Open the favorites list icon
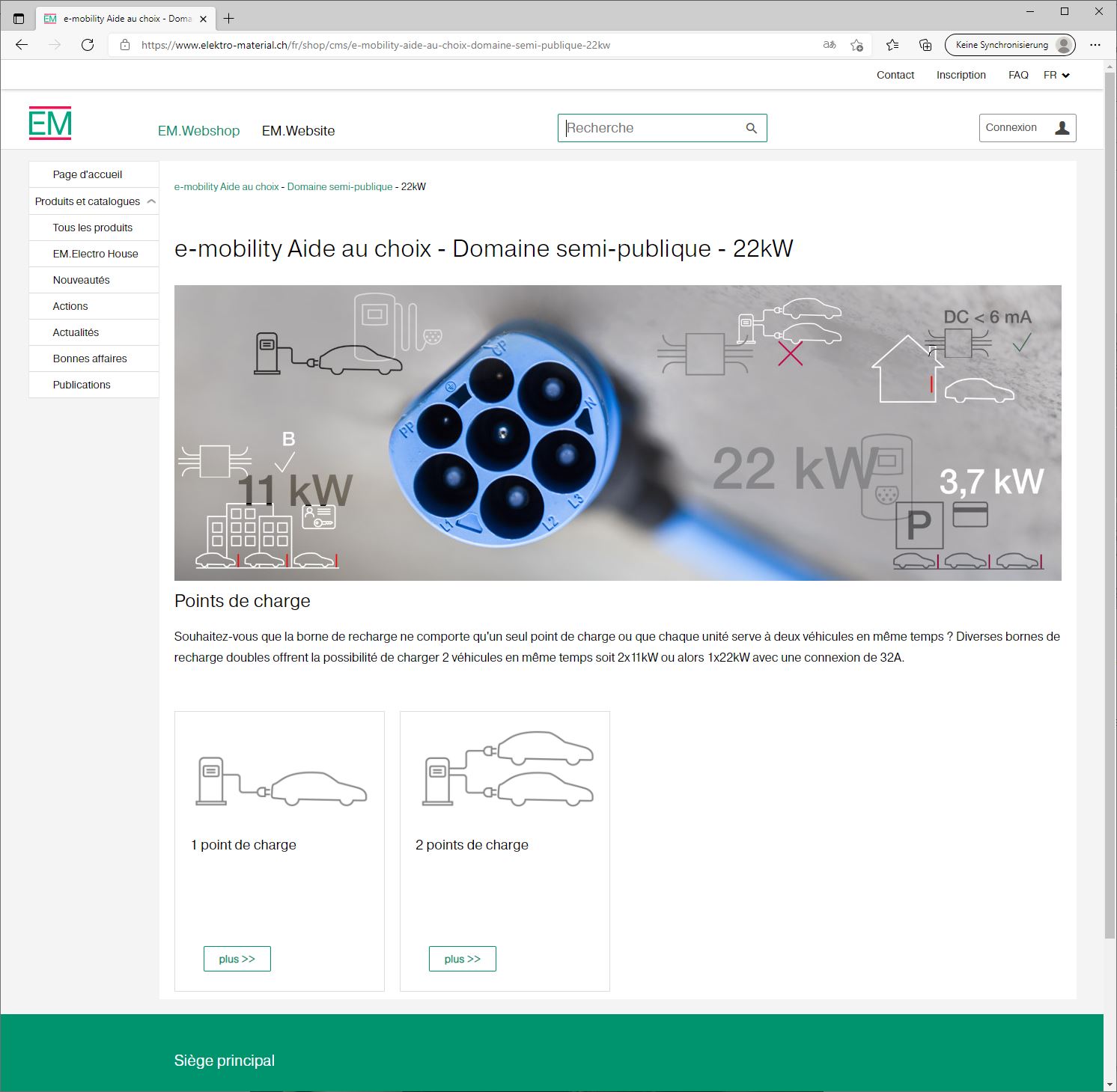This screenshot has width=1117, height=1092. pos(892,45)
